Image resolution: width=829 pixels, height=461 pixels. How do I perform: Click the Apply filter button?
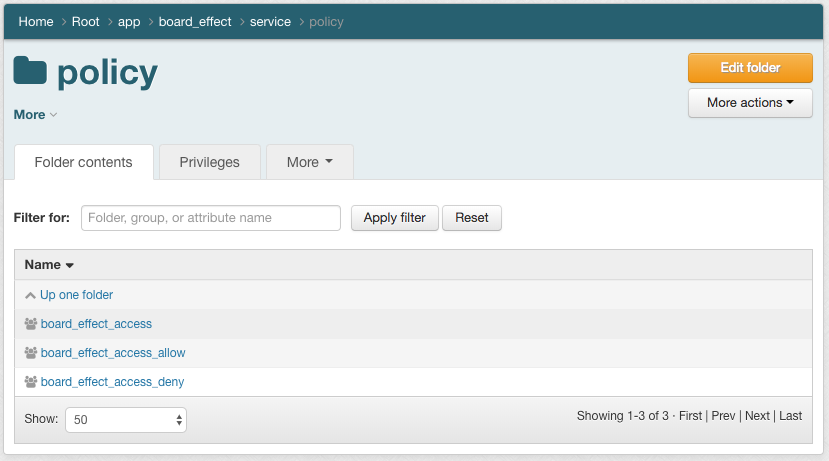394,218
